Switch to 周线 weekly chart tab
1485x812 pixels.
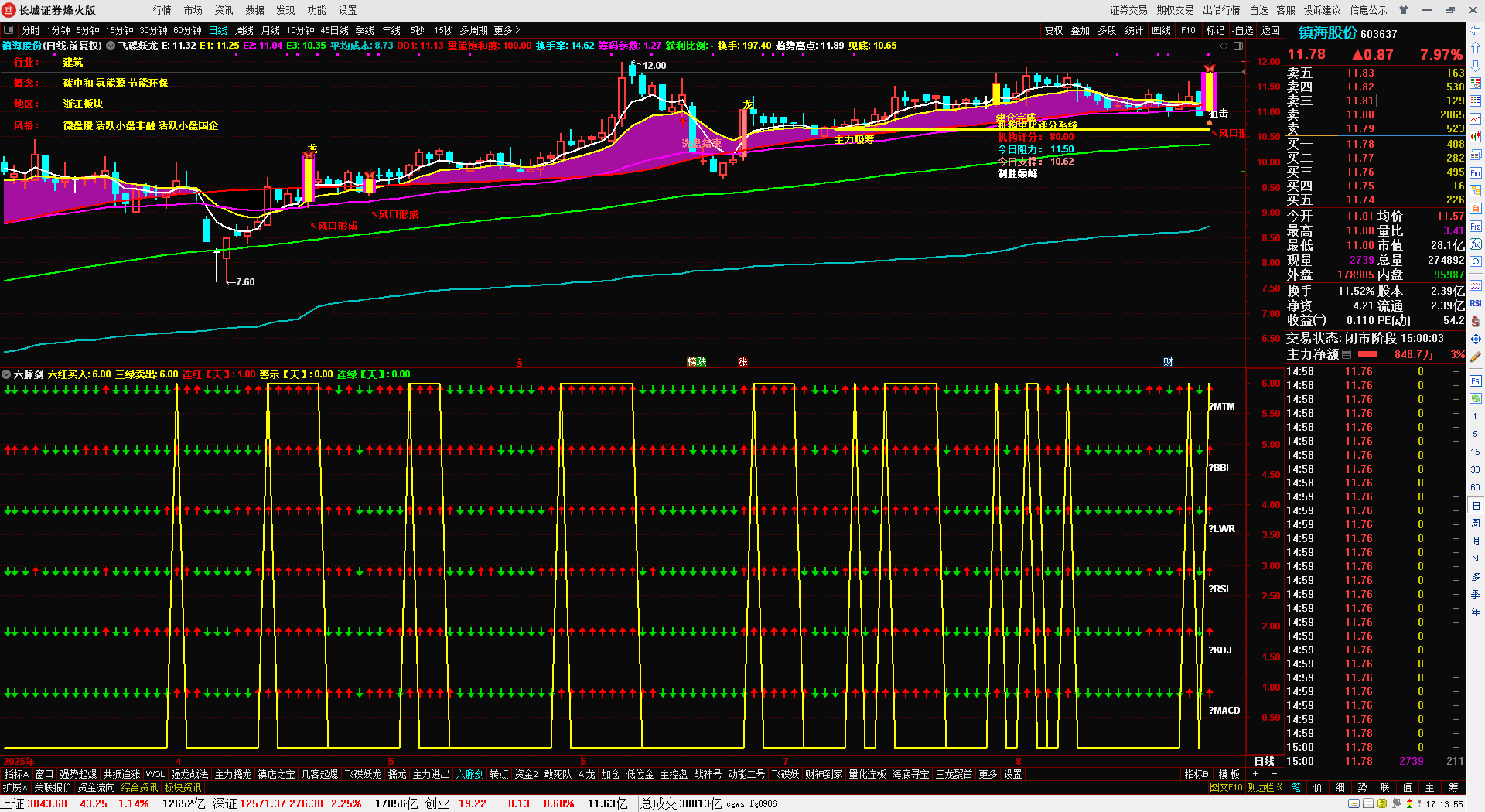pyautogui.click(x=244, y=30)
